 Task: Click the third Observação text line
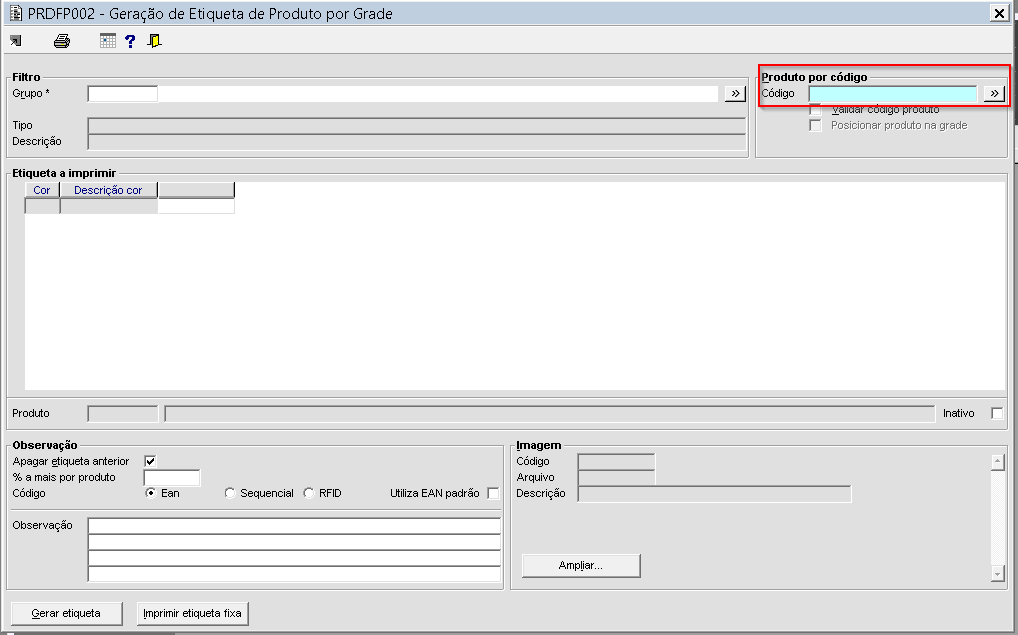(x=294, y=558)
